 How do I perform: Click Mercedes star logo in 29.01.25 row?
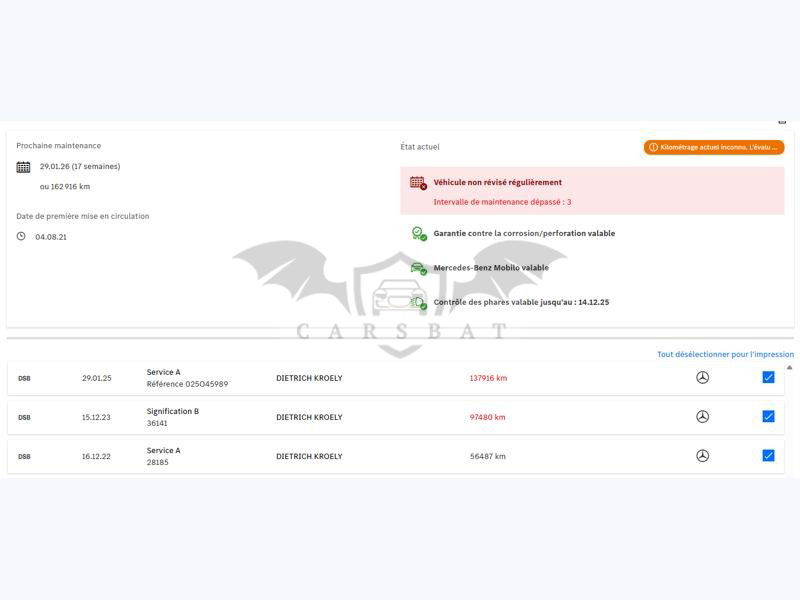[702, 378]
